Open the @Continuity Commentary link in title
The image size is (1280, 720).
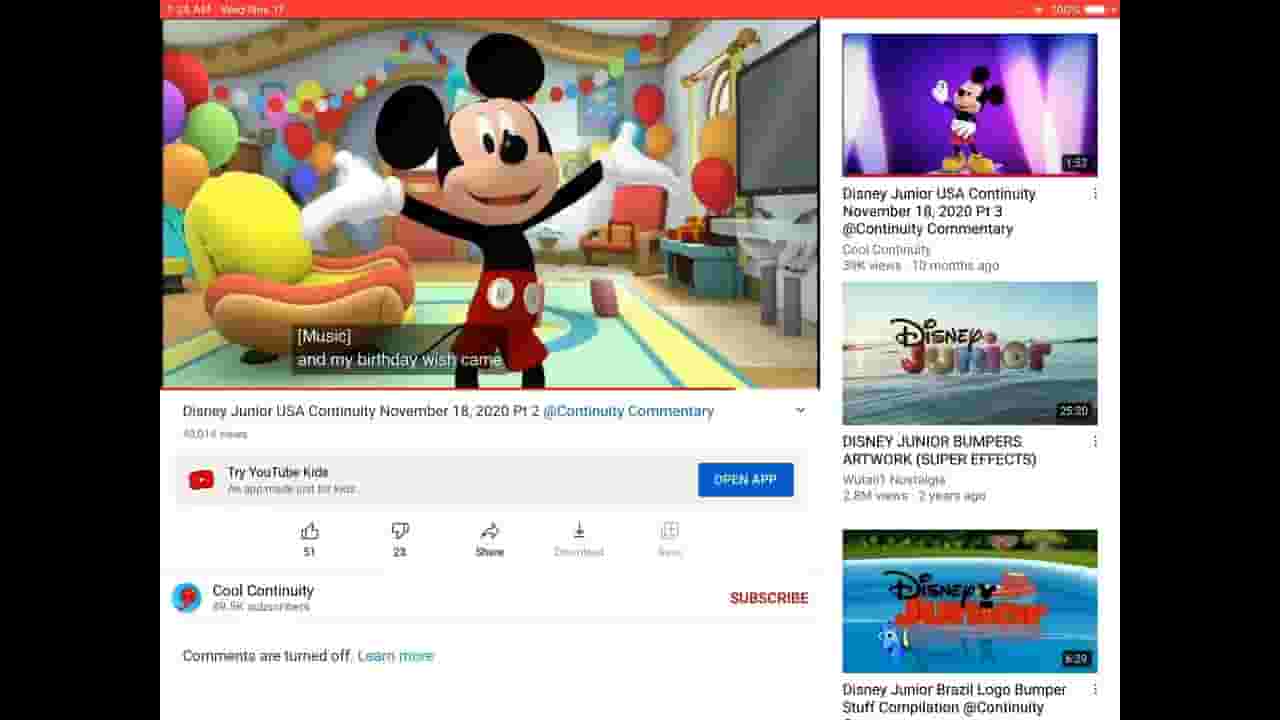click(628, 411)
